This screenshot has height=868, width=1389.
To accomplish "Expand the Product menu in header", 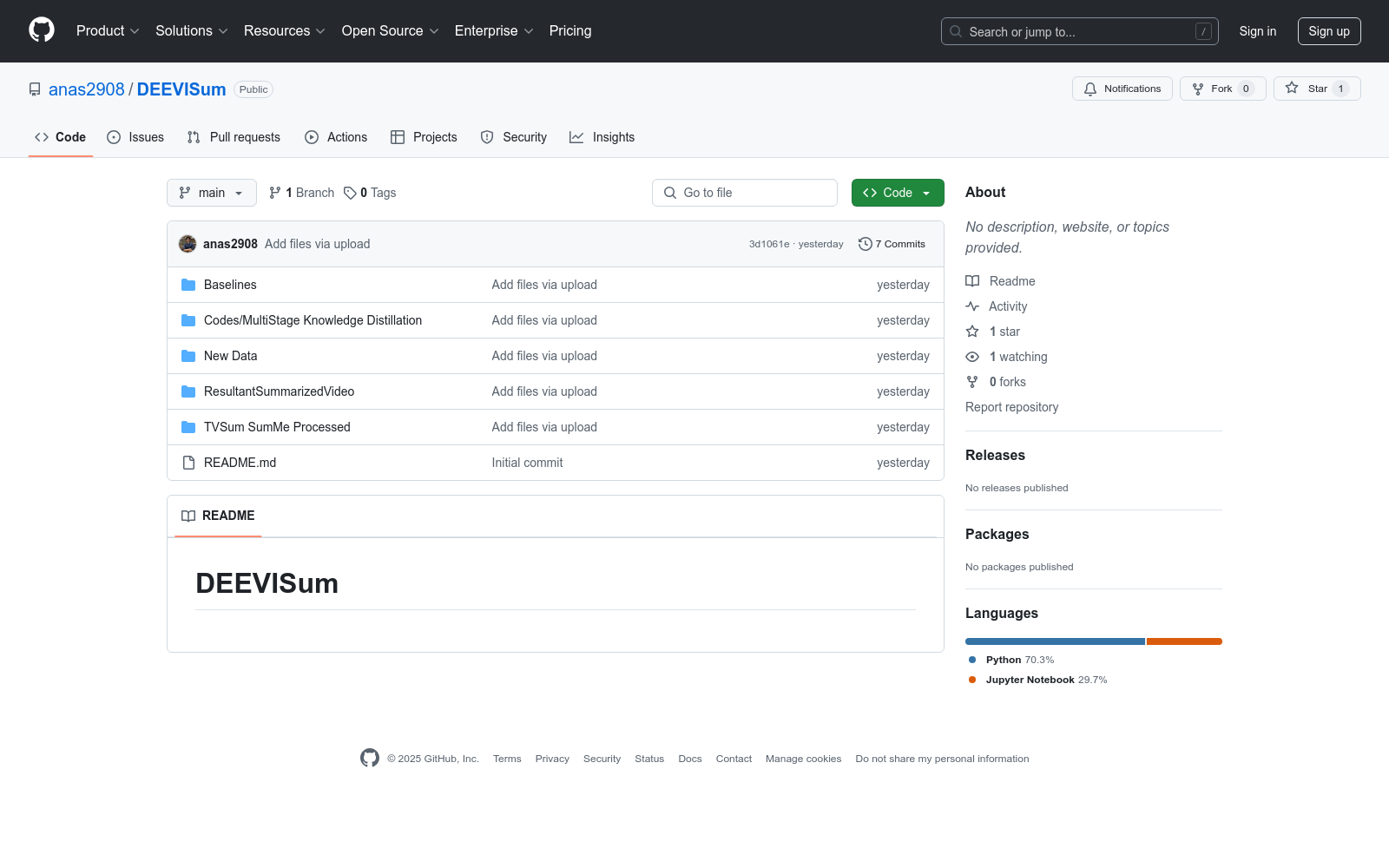I will [108, 30].
